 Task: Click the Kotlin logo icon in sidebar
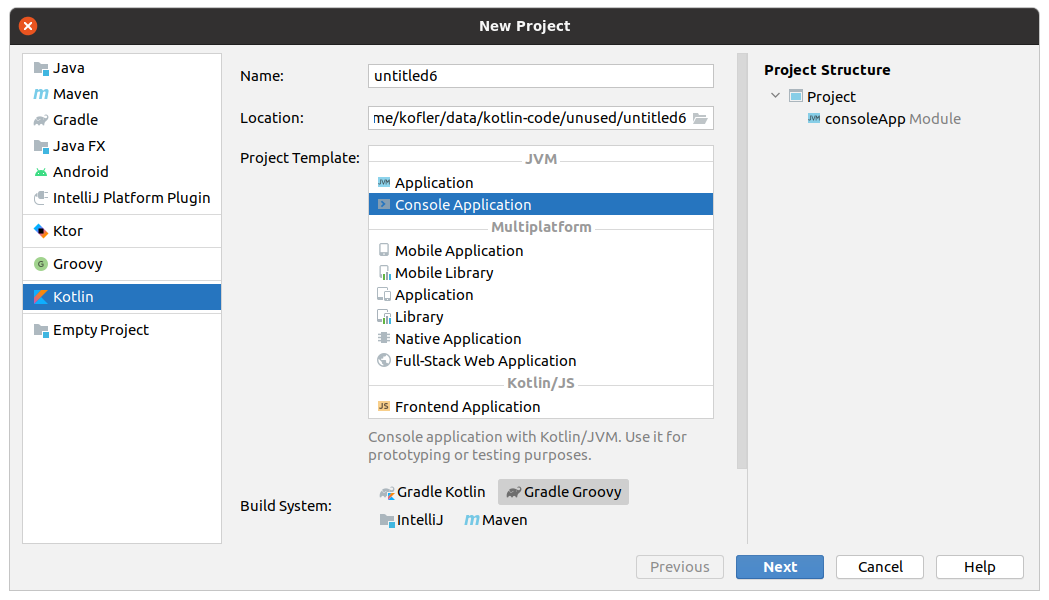click(41, 297)
